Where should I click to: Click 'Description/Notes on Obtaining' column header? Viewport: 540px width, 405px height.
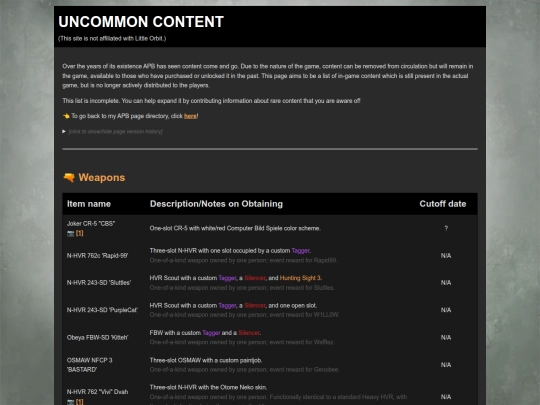tap(216, 204)
